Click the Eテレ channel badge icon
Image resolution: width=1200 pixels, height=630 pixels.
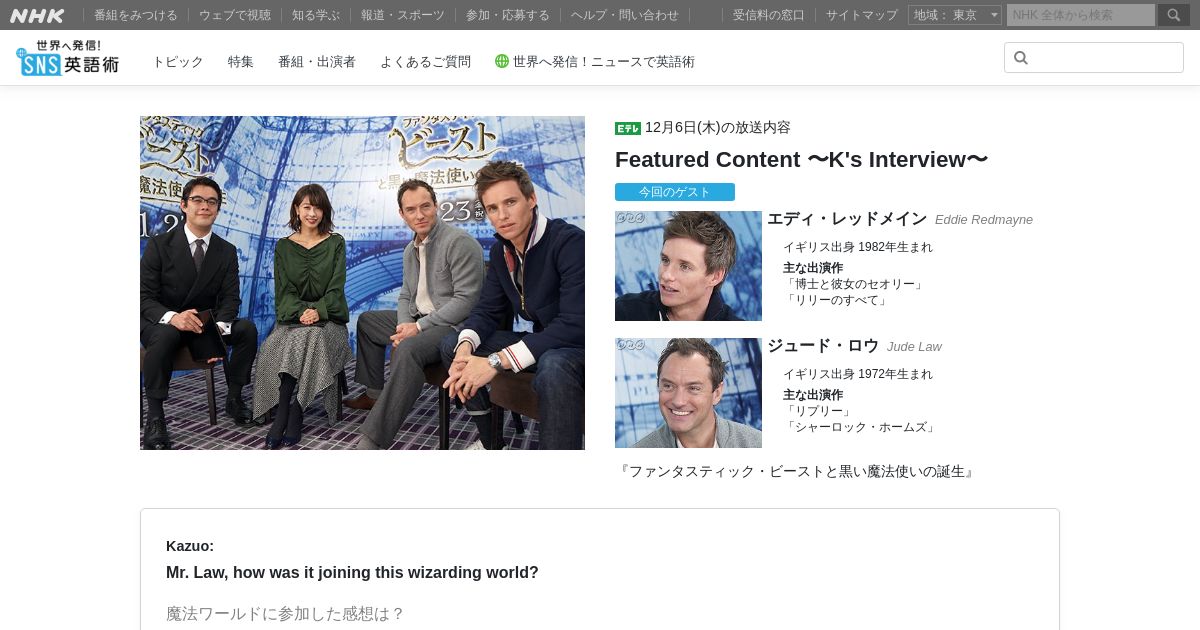point(628,128)
